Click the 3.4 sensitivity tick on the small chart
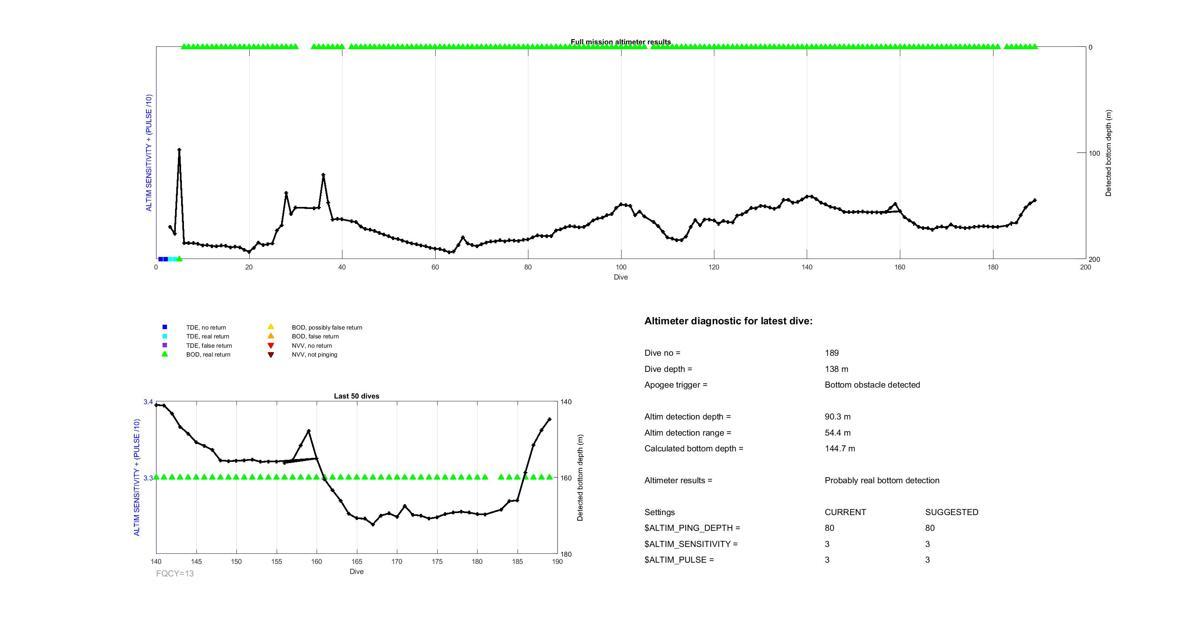Image resolution: width=1200 pixels, height=622 pixels. pyautogui.click(x=148, y=402)
